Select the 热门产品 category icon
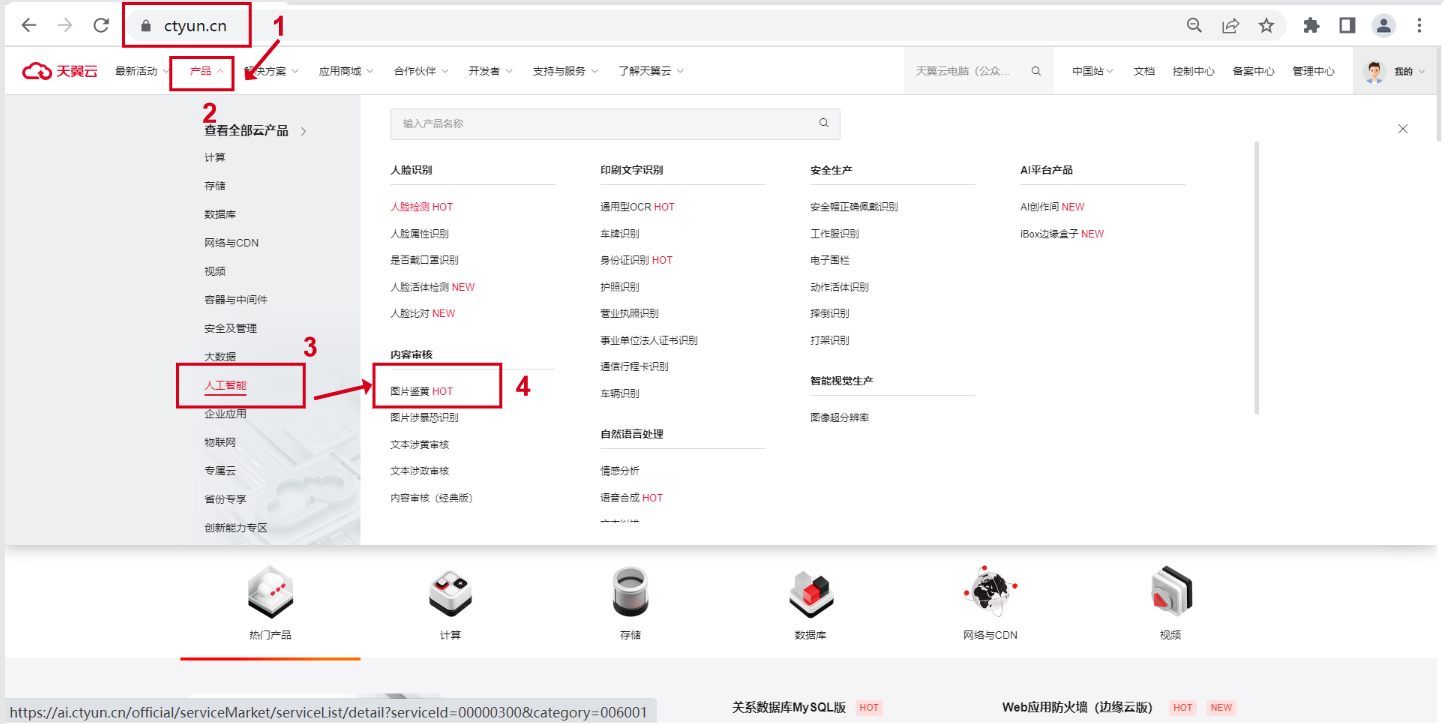This screenshot has width=1444, height=724. click(270, 593)
